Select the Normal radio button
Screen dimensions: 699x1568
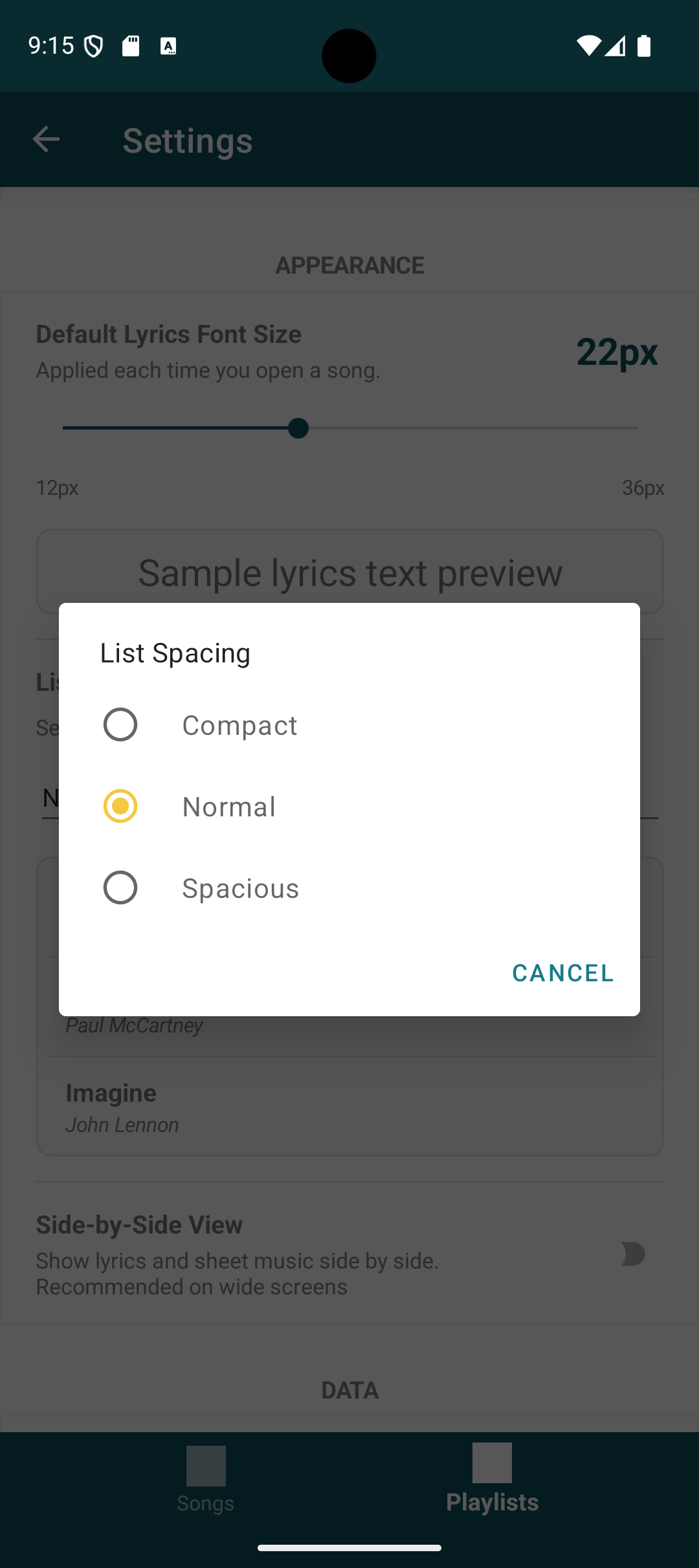click(120, 806)
